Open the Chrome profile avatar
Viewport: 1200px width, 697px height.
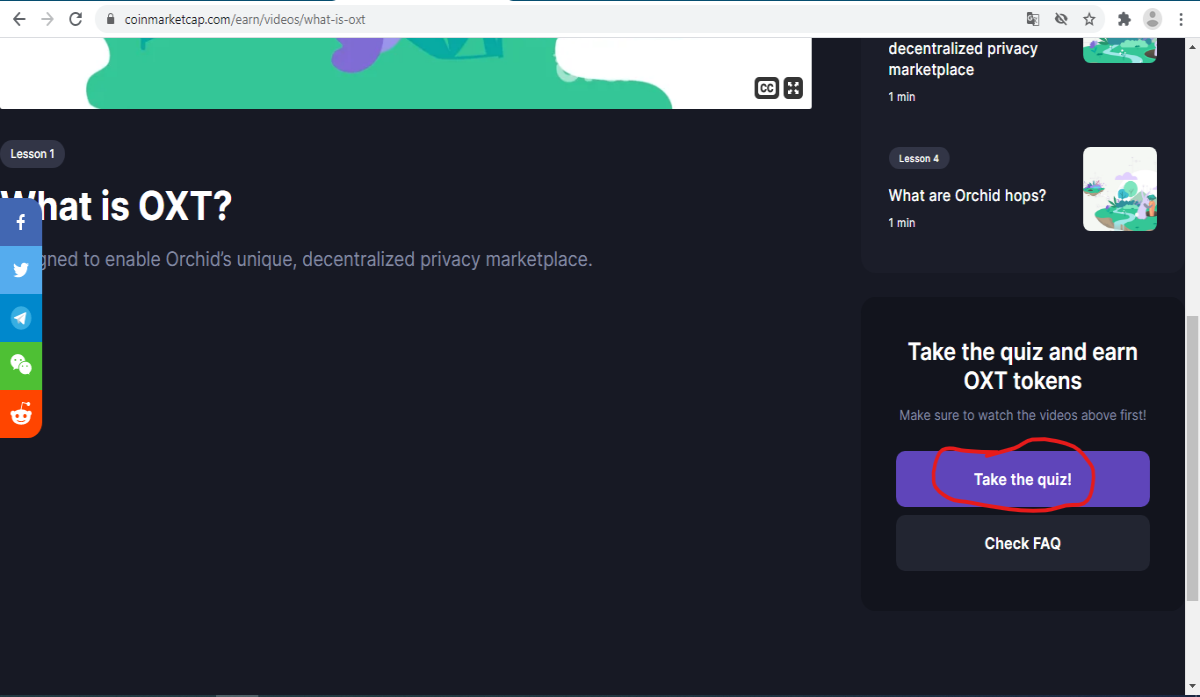(1153, 19)
